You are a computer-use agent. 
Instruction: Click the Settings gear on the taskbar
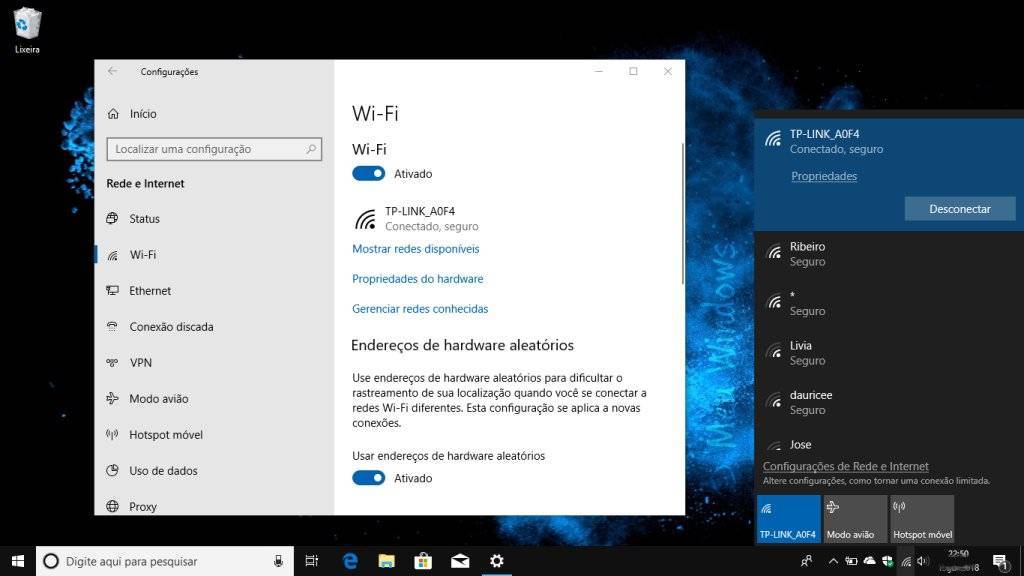click(x=497, y=561)
